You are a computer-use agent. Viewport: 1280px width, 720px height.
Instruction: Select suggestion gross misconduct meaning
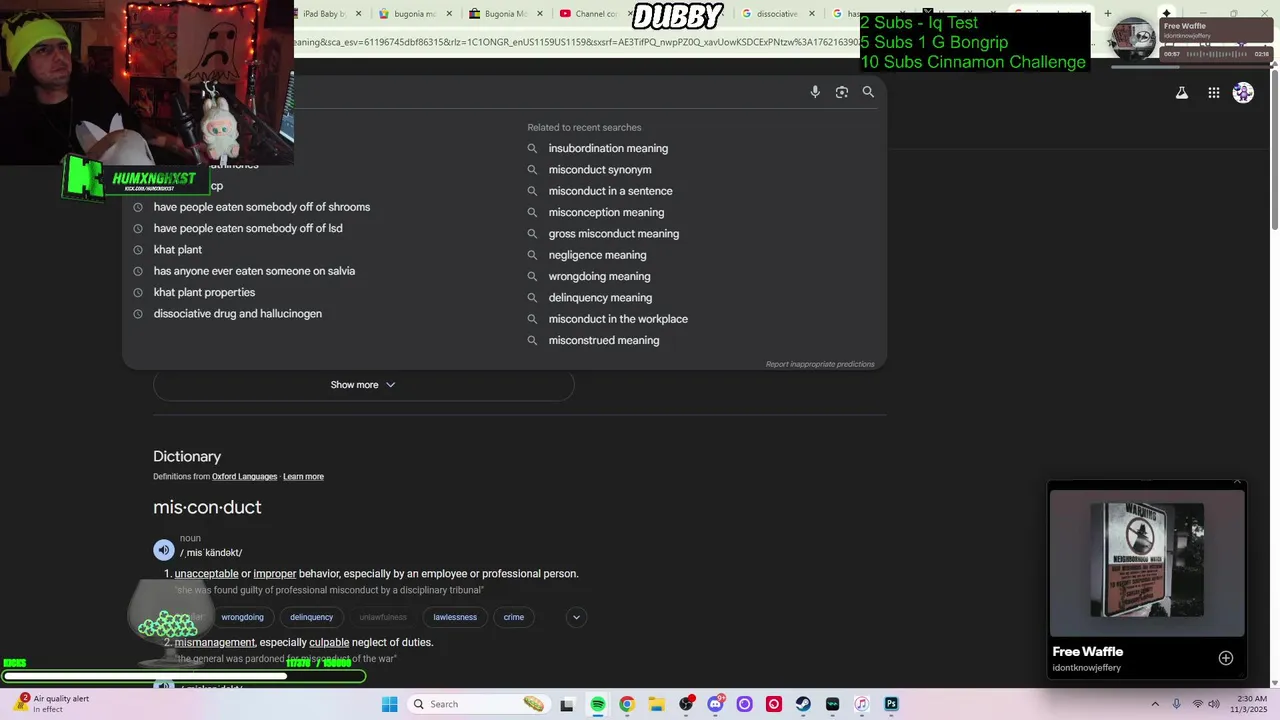tap(613, 234)
